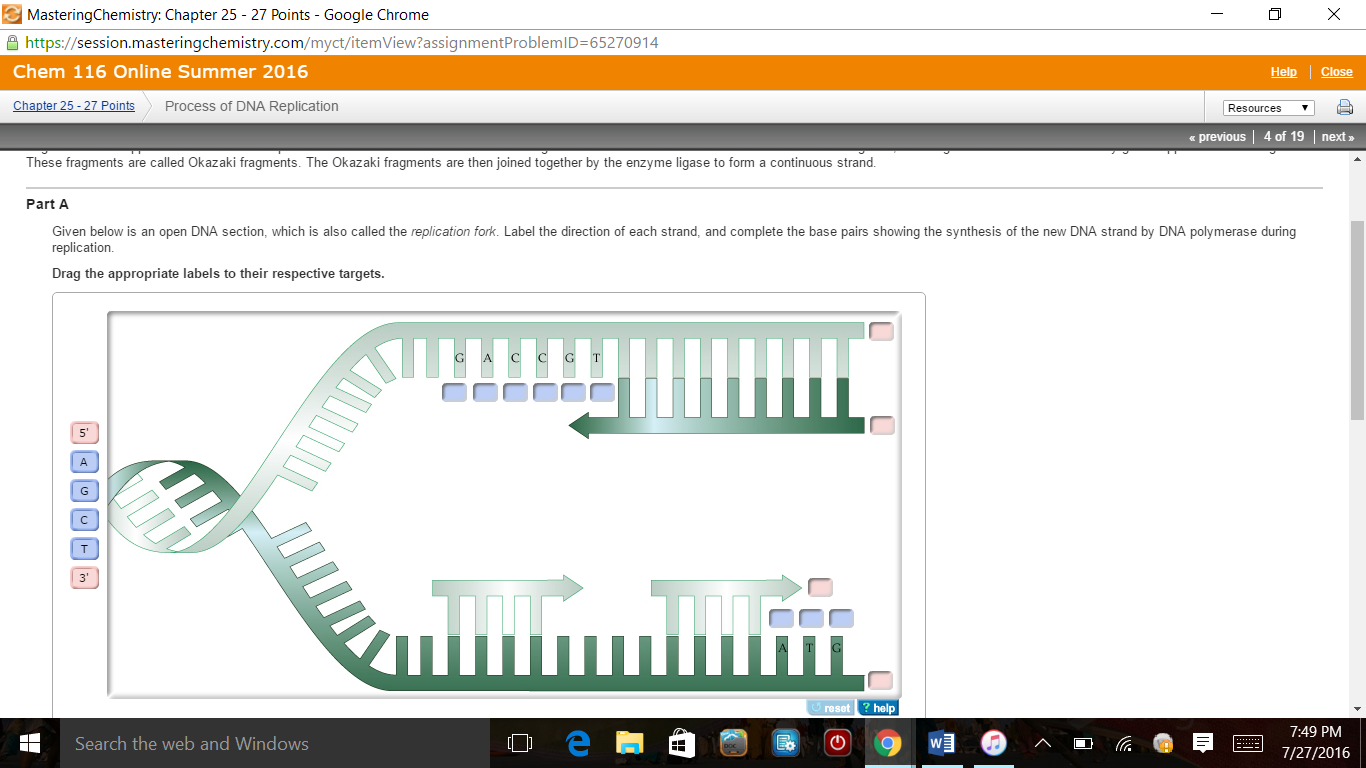Select the 5' label tile in the diagram
Image resolution: width=1366 pixels, height=768 pixels.
(83, 433)
